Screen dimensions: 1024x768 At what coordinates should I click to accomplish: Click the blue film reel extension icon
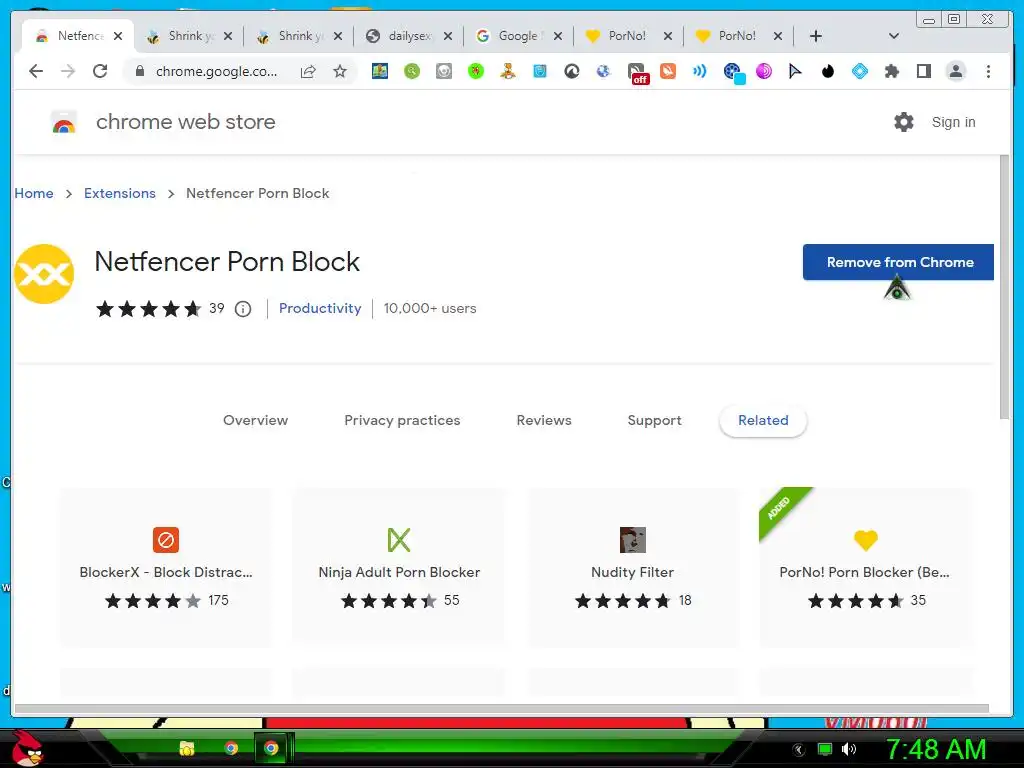[733, 72]
